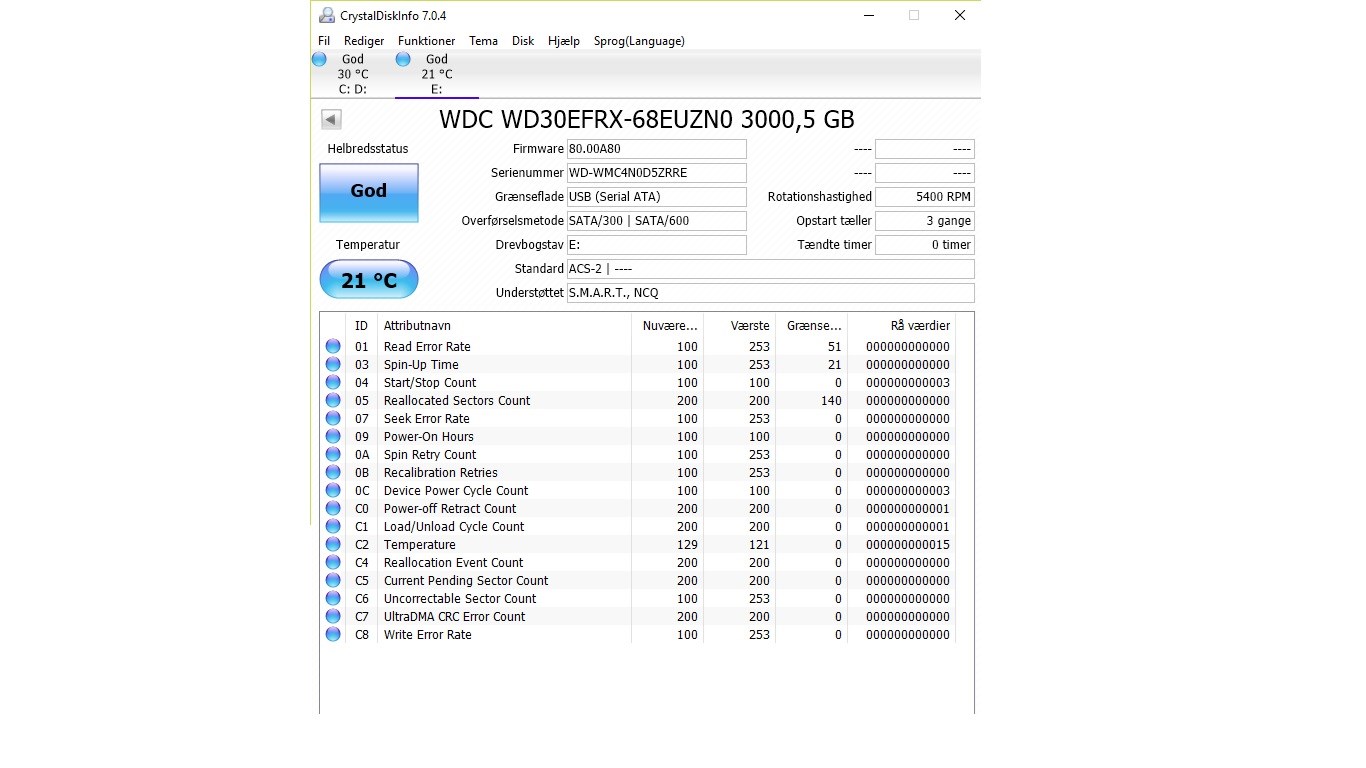Click status orb for UltraDMA CRC Error Count
This screenshot has height=768, width=1366.
coord(333,616)
